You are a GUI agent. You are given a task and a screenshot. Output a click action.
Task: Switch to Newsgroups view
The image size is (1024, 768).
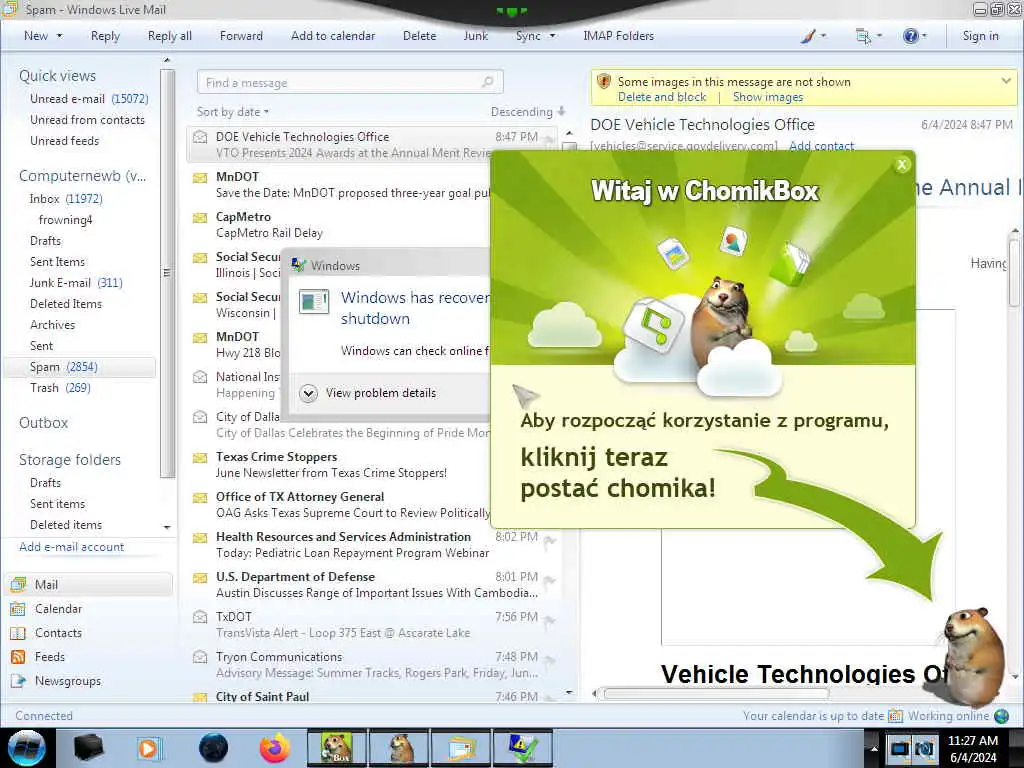[67, 681]
